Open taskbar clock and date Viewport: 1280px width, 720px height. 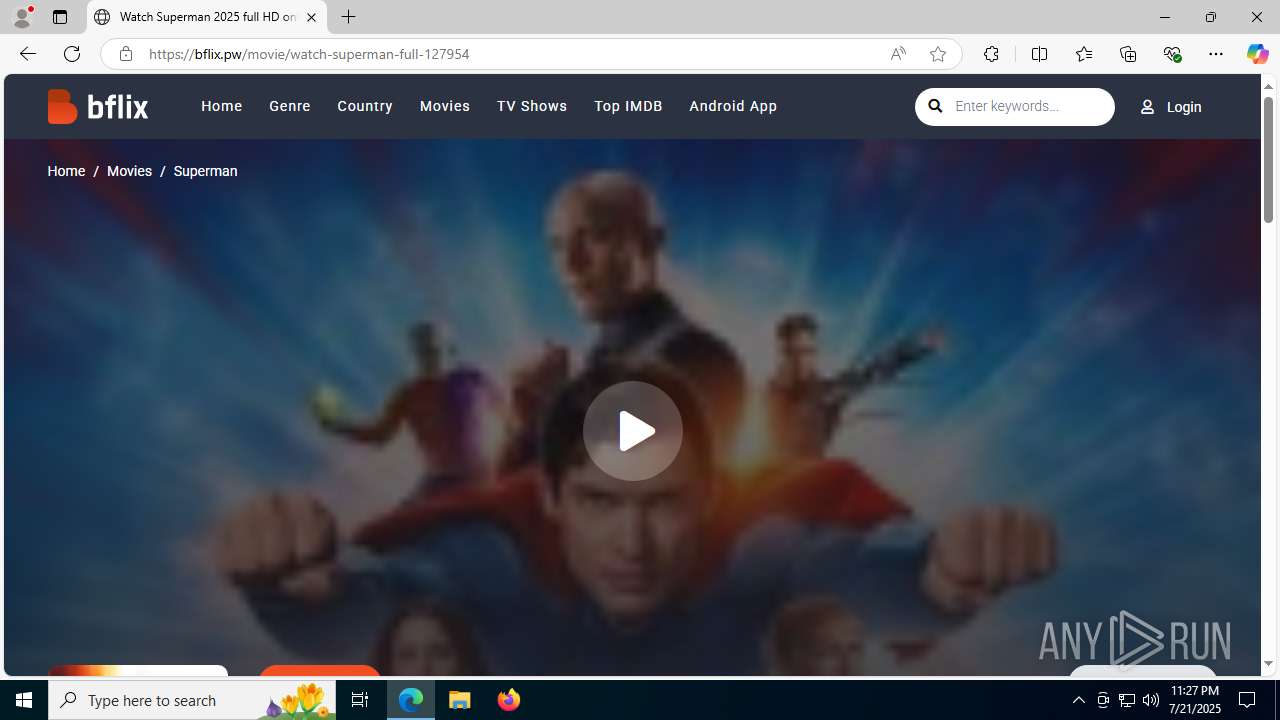(1194, 700)
